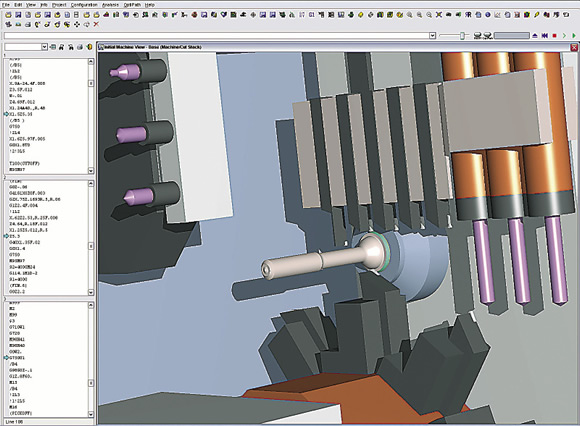Open the Analysis menu
The height and width of the screenshot is (426, 580).
tap(110, 5)
